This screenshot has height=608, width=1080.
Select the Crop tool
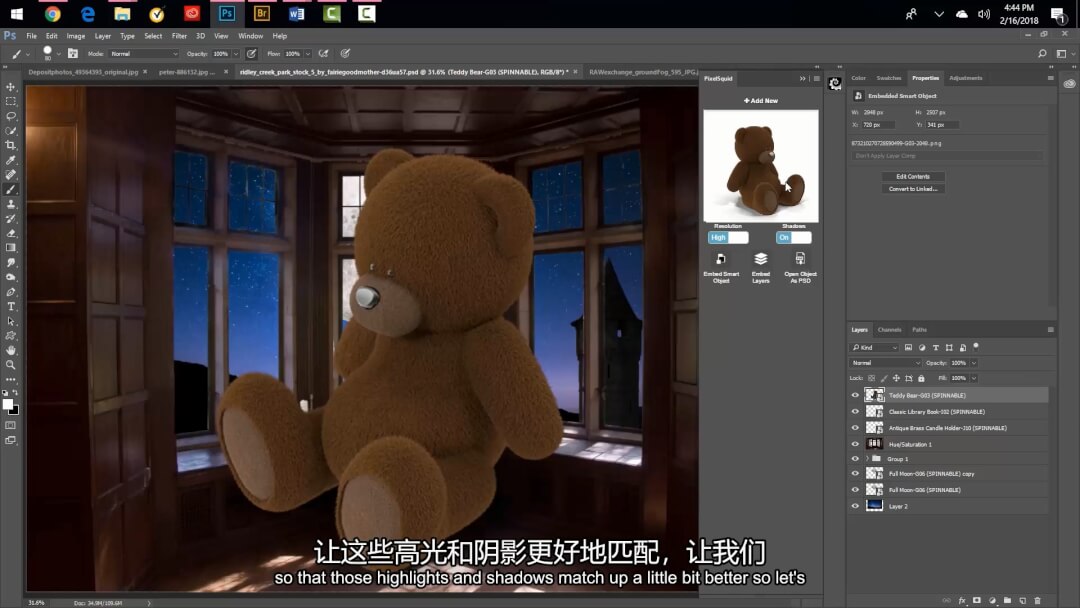(10, 145)
